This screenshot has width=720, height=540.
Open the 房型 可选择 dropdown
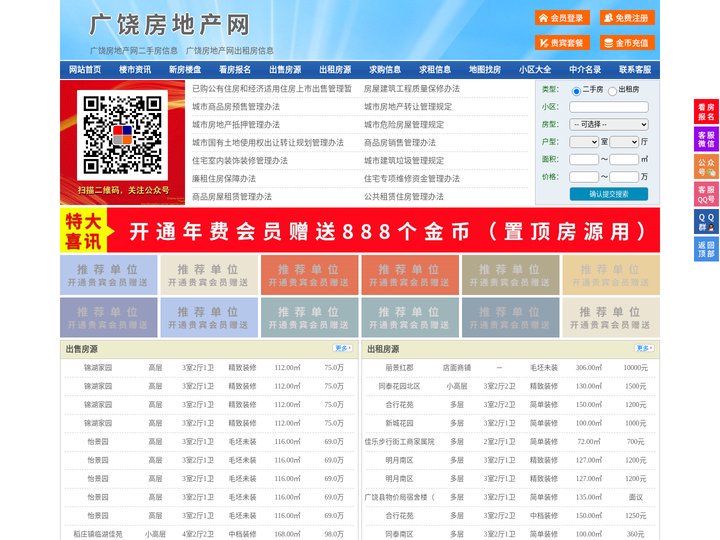pyautogui.click(x=609, y=124)
